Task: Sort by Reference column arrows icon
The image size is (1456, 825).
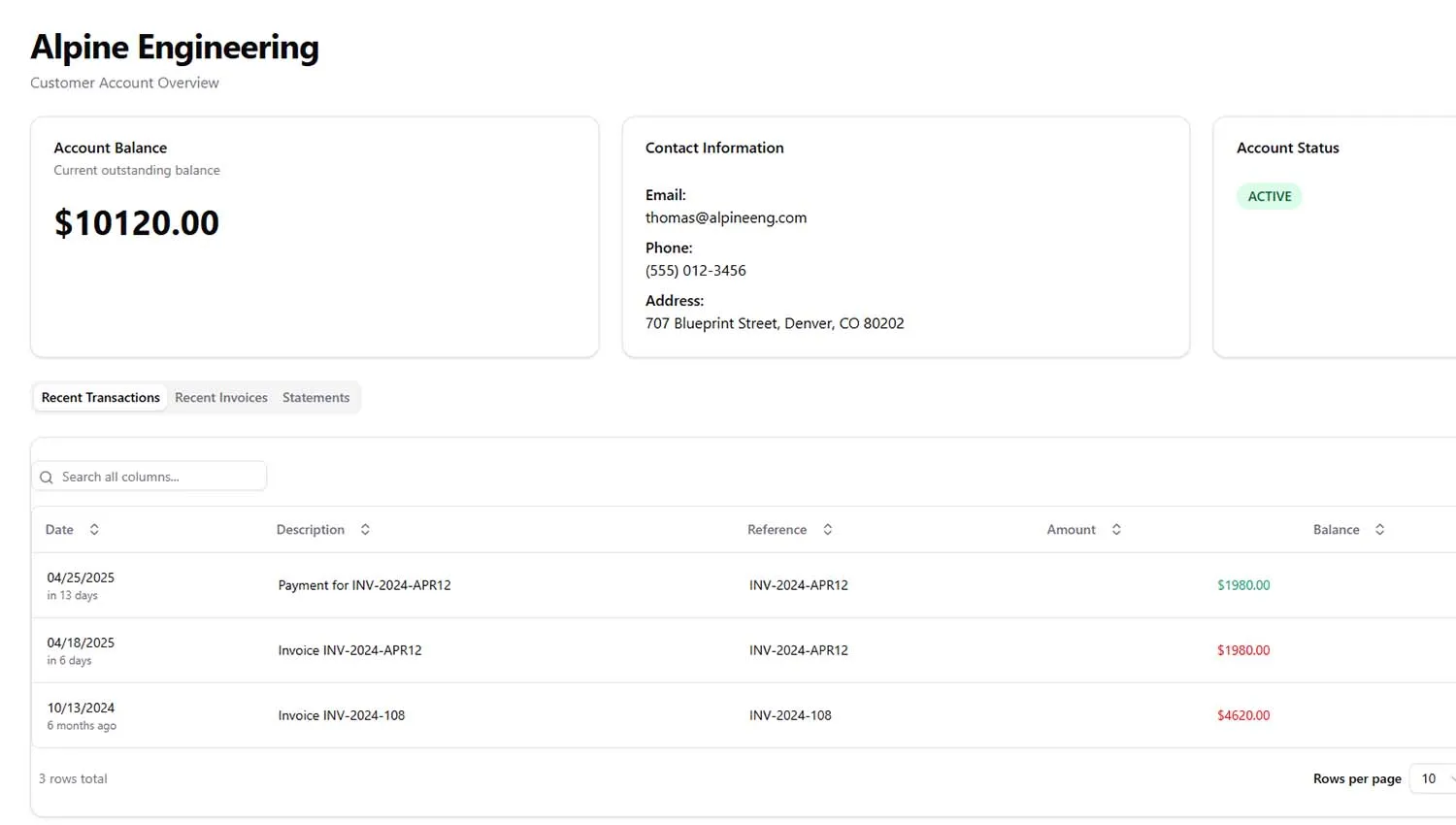Action: tap(828, 529)
